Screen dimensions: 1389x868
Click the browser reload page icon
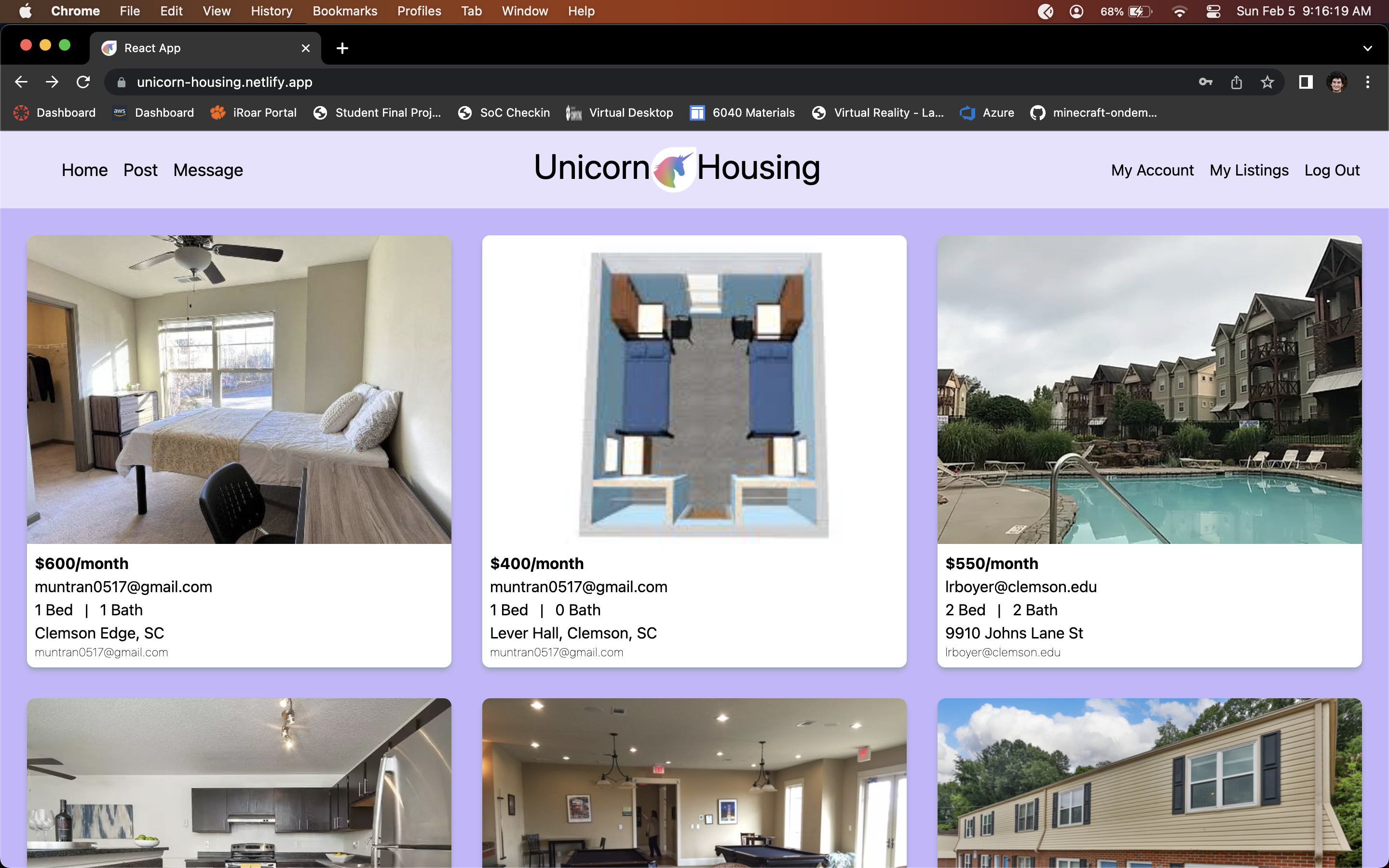(83, 82)
